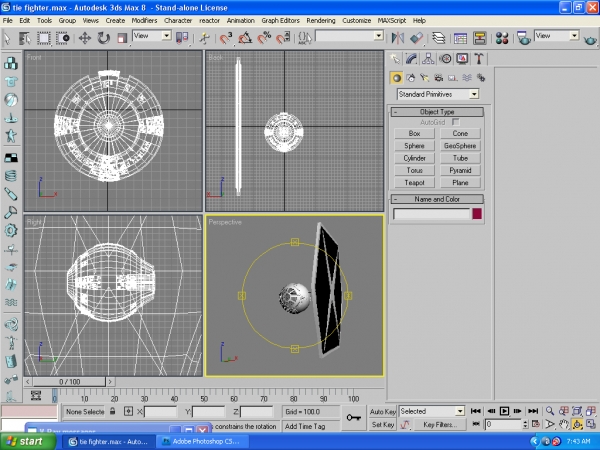Open the Customize menu
The height and width of the screenshot is (450, 600).
[357, 21]
